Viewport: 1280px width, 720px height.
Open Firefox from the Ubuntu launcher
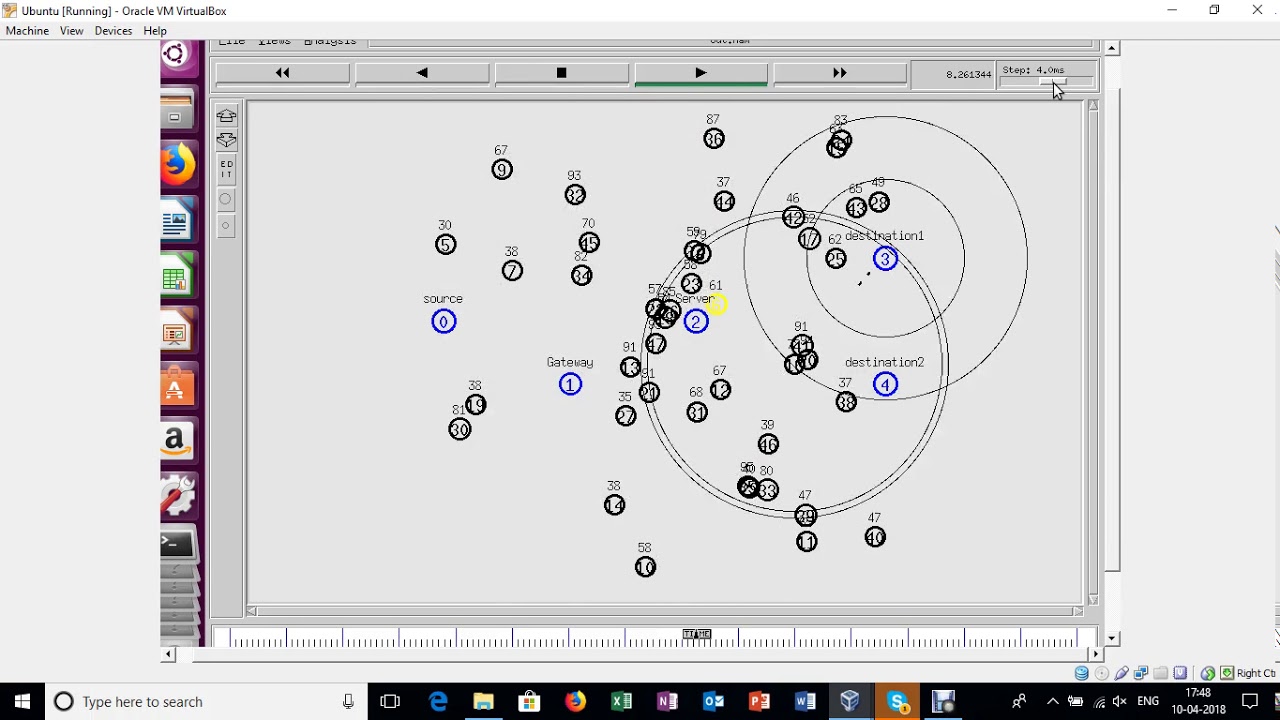point(177,165)
